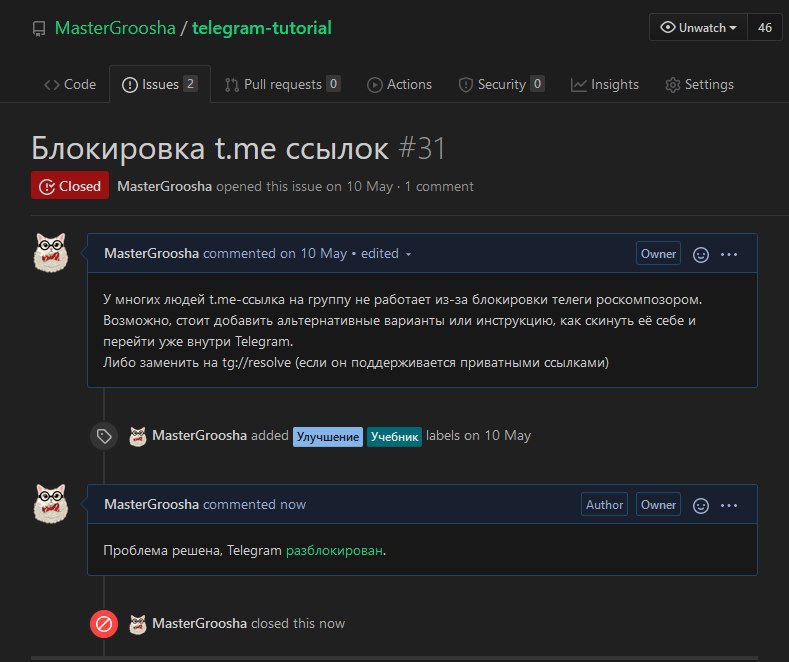Open the telegram-tutorial repository link

click(x=262, y=28)
